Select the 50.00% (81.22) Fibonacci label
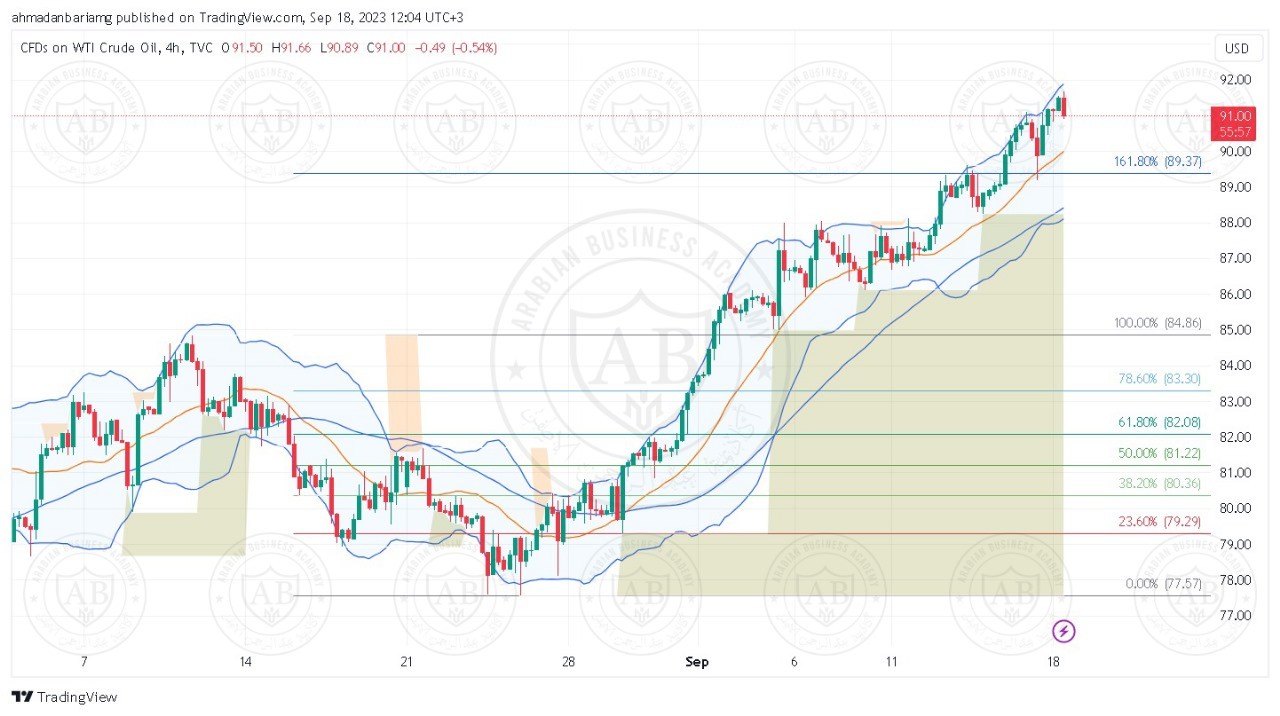Screen dimensions: 1280x716 tap(1160, 453)
